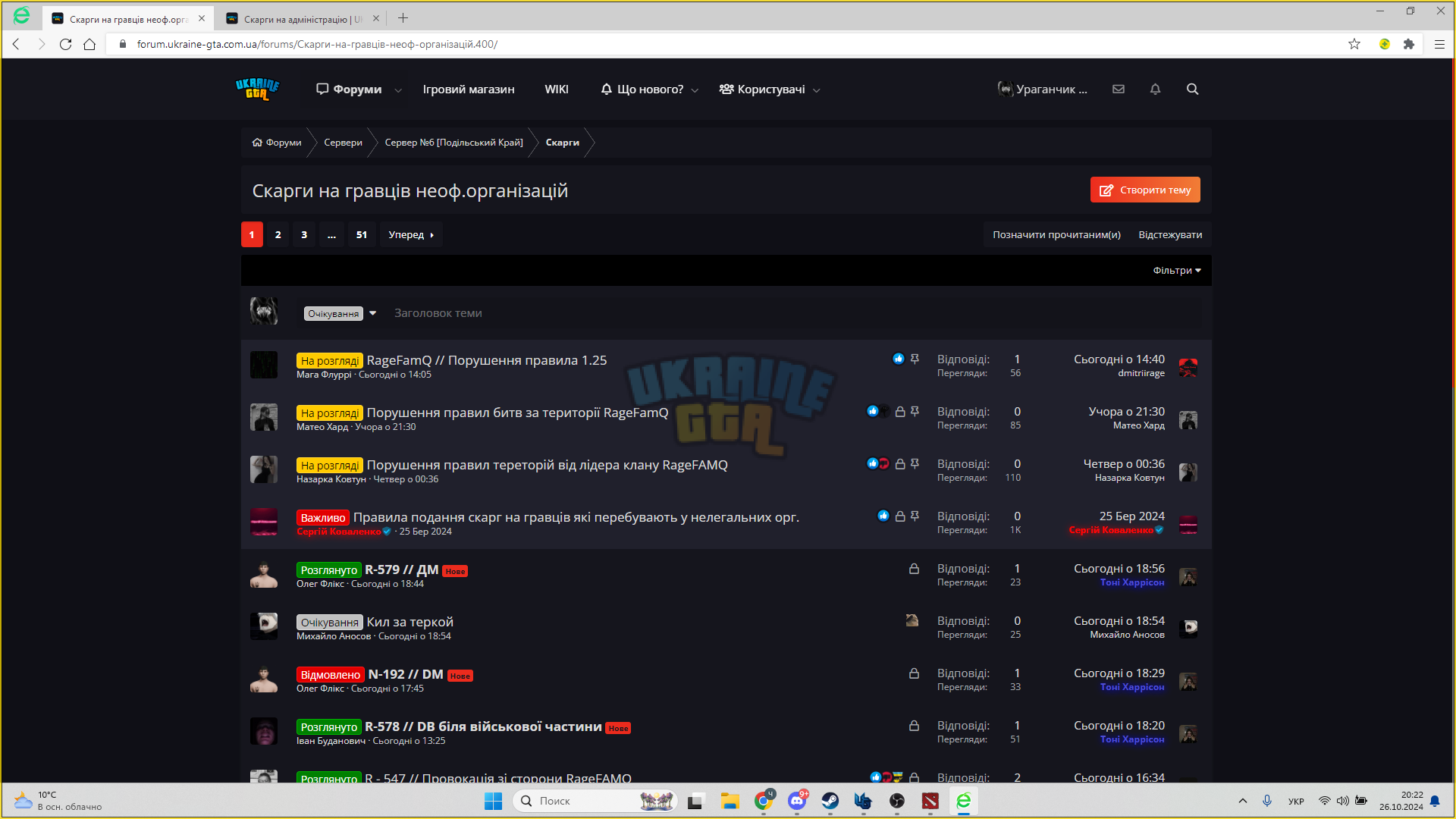Image resolution: width=1456 pixels, height=819 pixels.
Task: Go to page 2 of the thread list
Action: pos(278,234)
